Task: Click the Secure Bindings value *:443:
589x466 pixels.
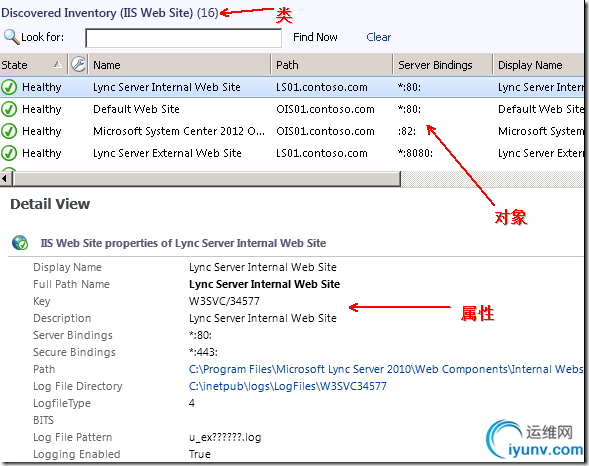Action: coord(203,352)
